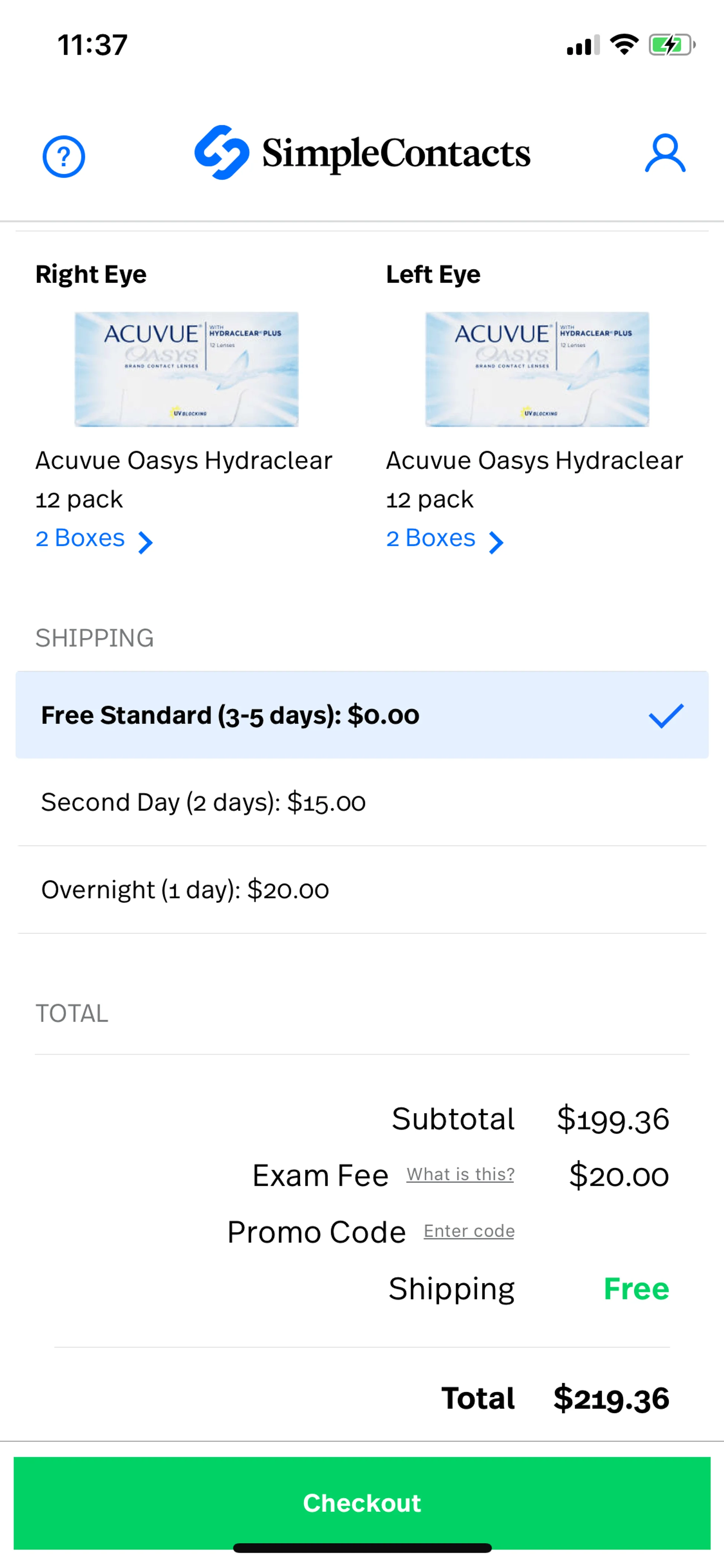This screenshot has width=724, height=1568.
Task: Choose Second Day (2 days) shipping
Action: 203,802
